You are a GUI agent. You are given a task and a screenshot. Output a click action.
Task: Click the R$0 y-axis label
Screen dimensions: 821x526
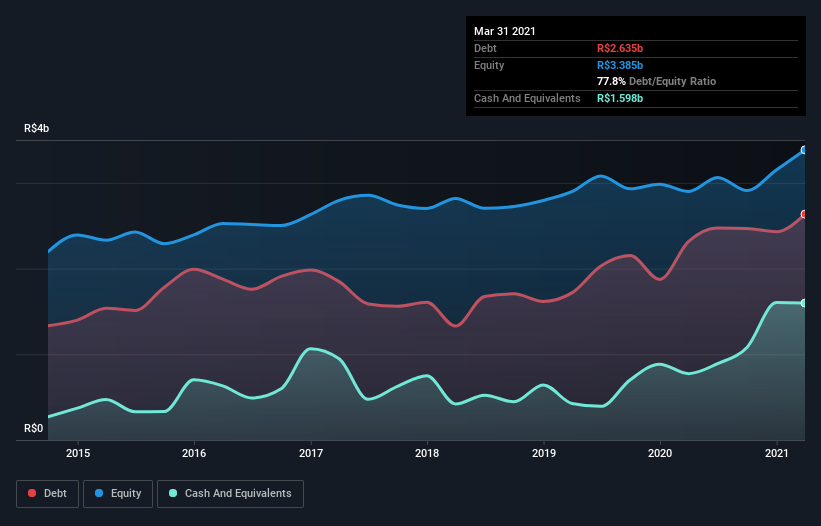click(34, 429)
